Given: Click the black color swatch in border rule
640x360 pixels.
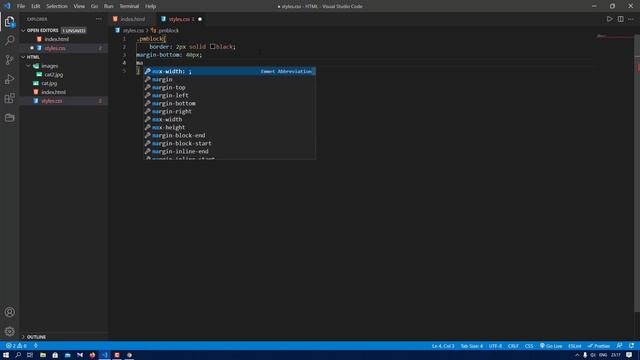Looking at the screenshot, I should coord(212,47).
